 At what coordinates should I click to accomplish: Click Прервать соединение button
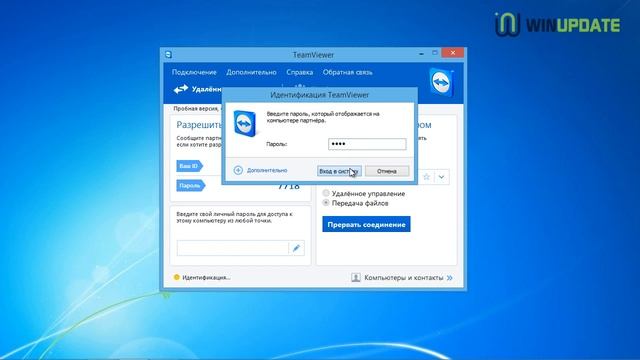coord(366,224)
